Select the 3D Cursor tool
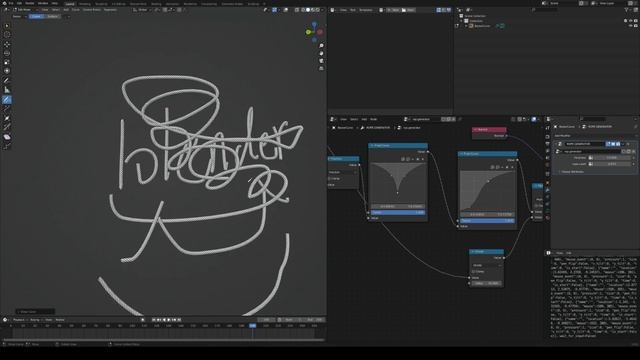Image resolution: width=640 pixels, height=360 pixels. pos(7,35)
